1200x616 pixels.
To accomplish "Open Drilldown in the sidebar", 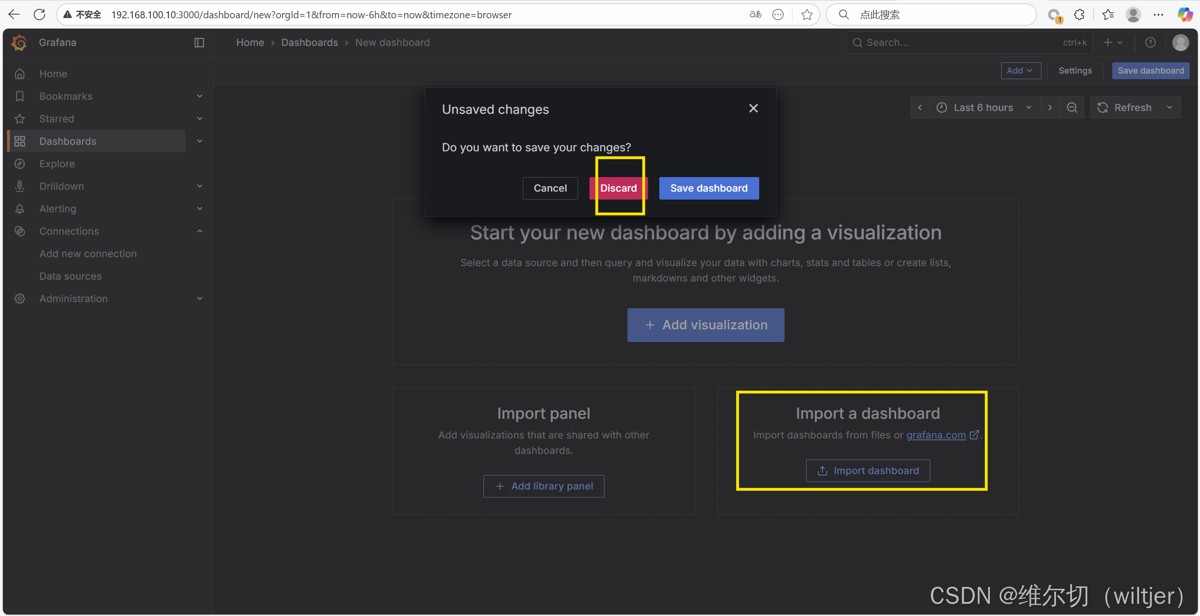I will click(61, 186).
